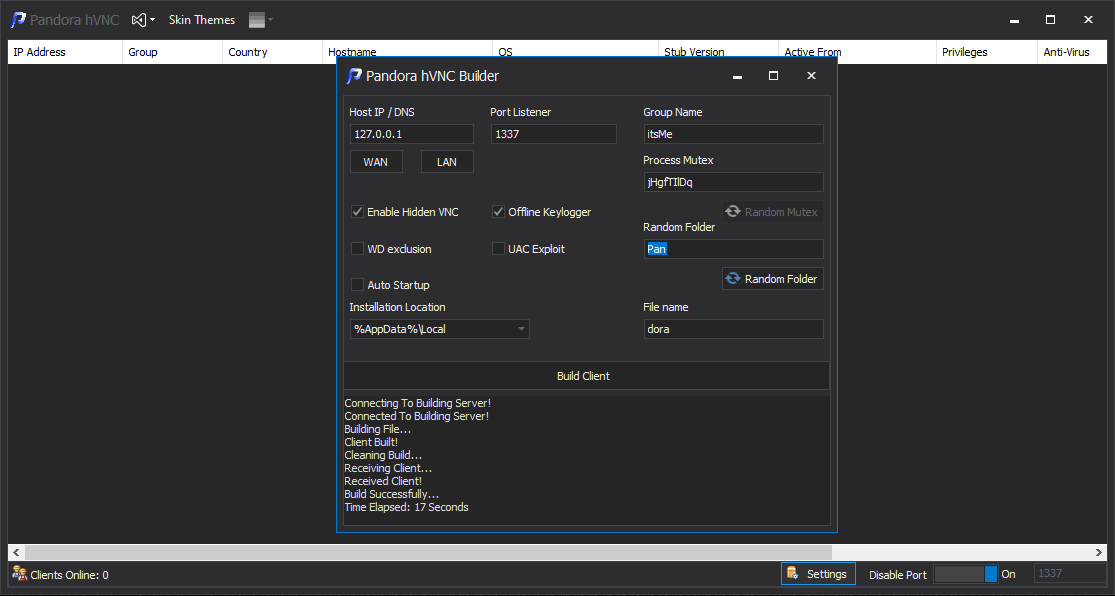Sort by Country column header
Image resolution: width=1115 pixels, height=596 pixels.
coord(272,52)
